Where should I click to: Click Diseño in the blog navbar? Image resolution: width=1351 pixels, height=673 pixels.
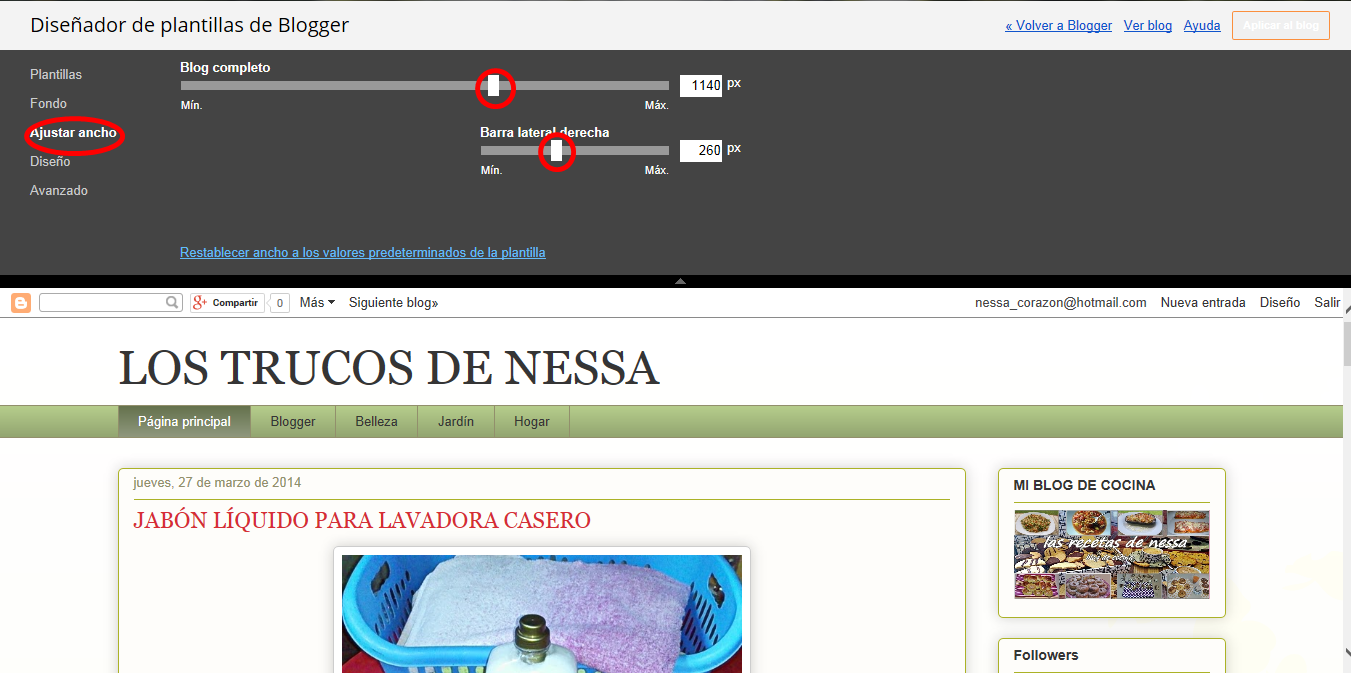(1280, 302)
